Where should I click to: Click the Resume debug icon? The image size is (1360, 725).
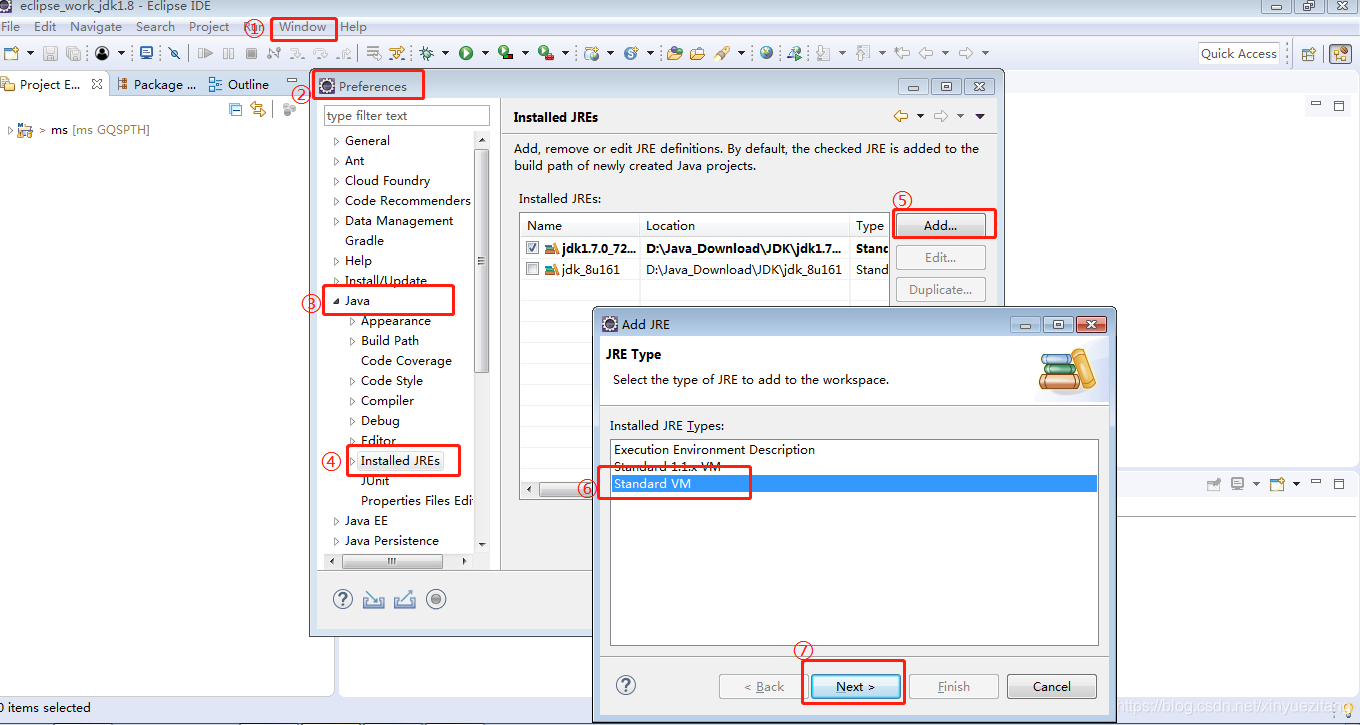click(205, 53)
